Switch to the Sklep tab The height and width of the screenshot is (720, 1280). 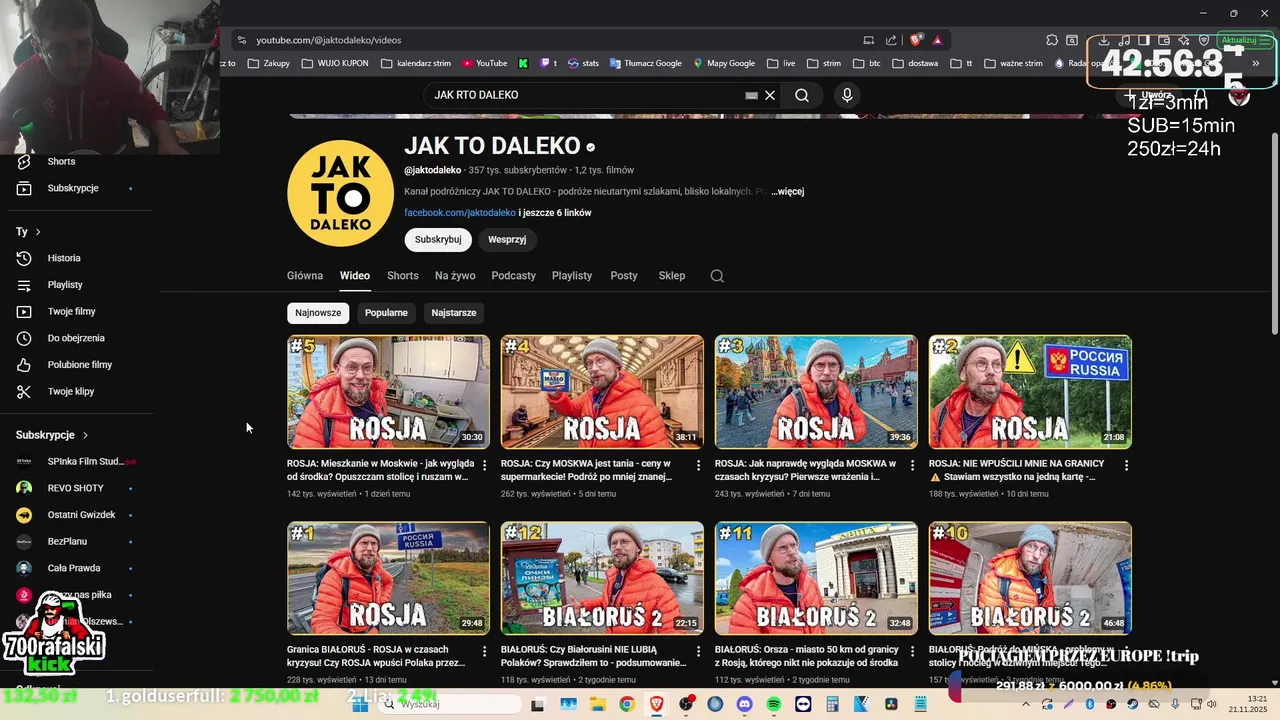pyautogui.click(x=672, y=276)
